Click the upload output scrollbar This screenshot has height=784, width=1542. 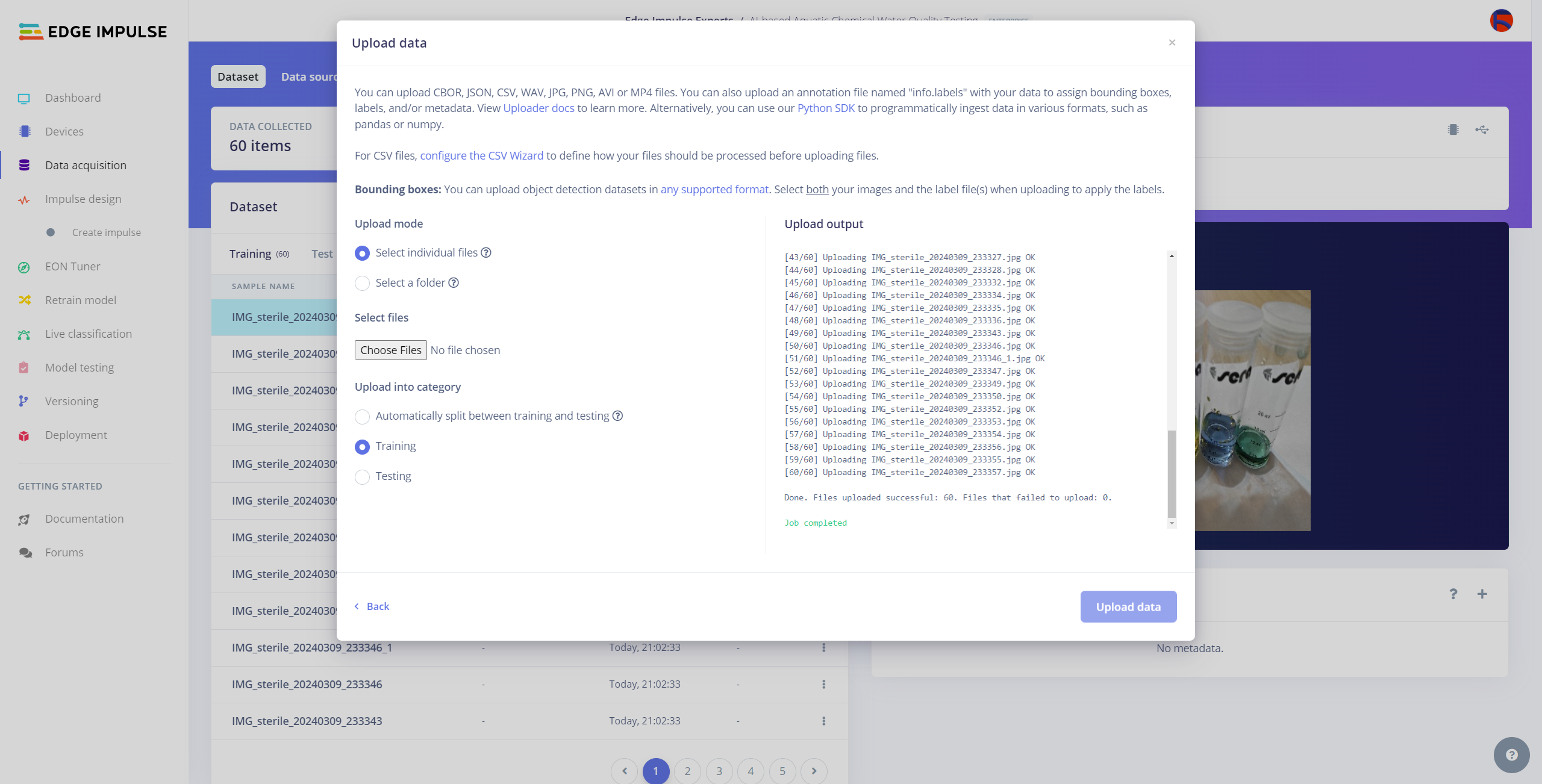pos(1172,473)
